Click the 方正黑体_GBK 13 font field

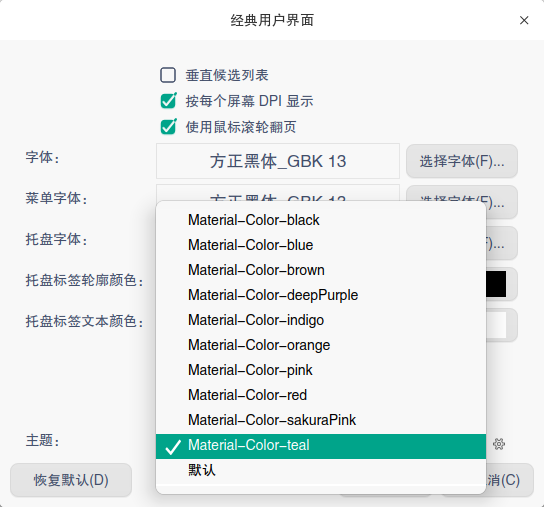click(278, 161)
